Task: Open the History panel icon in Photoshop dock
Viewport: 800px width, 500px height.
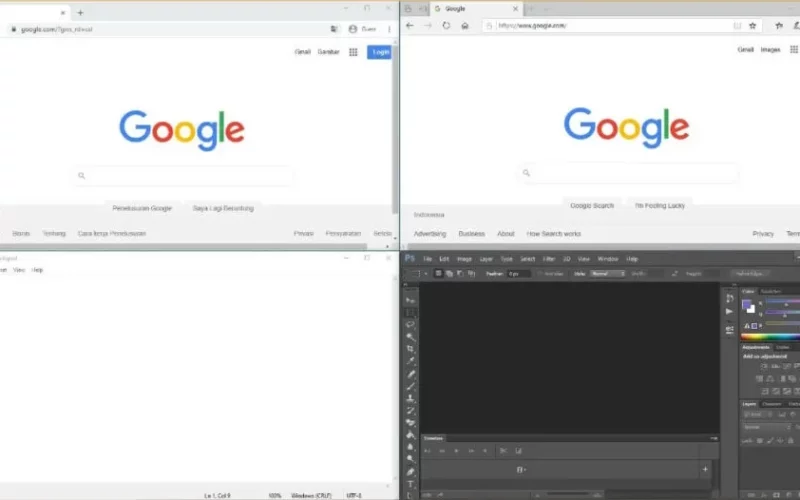Action: (730, 298)
